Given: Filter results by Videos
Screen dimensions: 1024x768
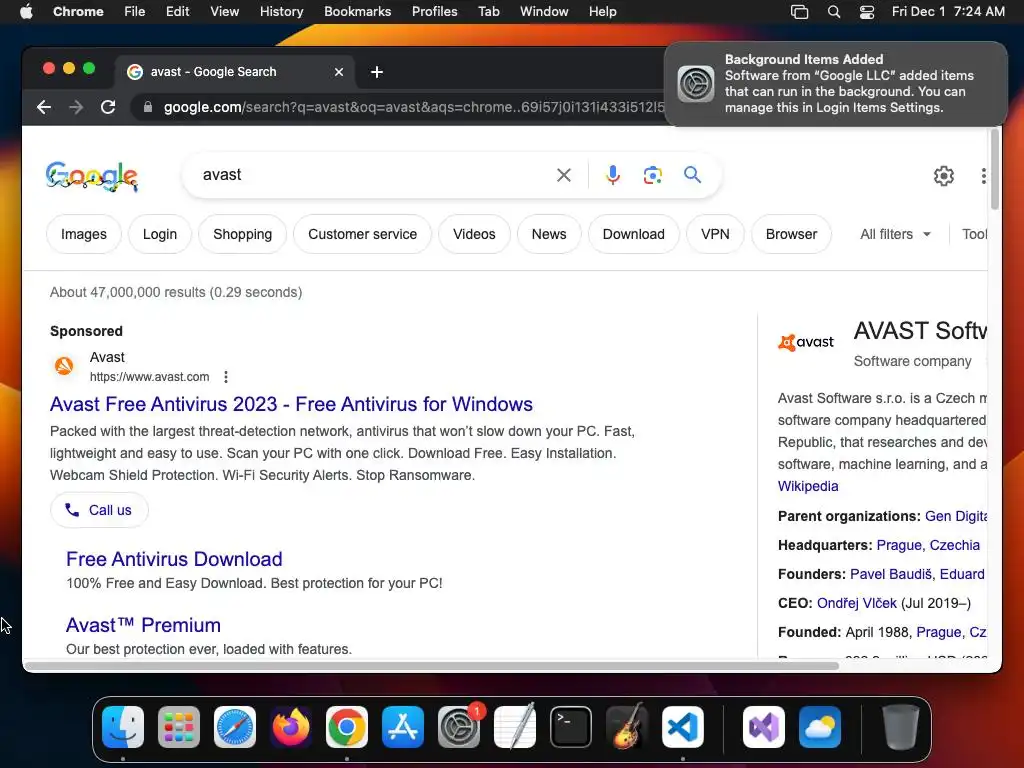Looking at the screenshot, I should (474, 234).
